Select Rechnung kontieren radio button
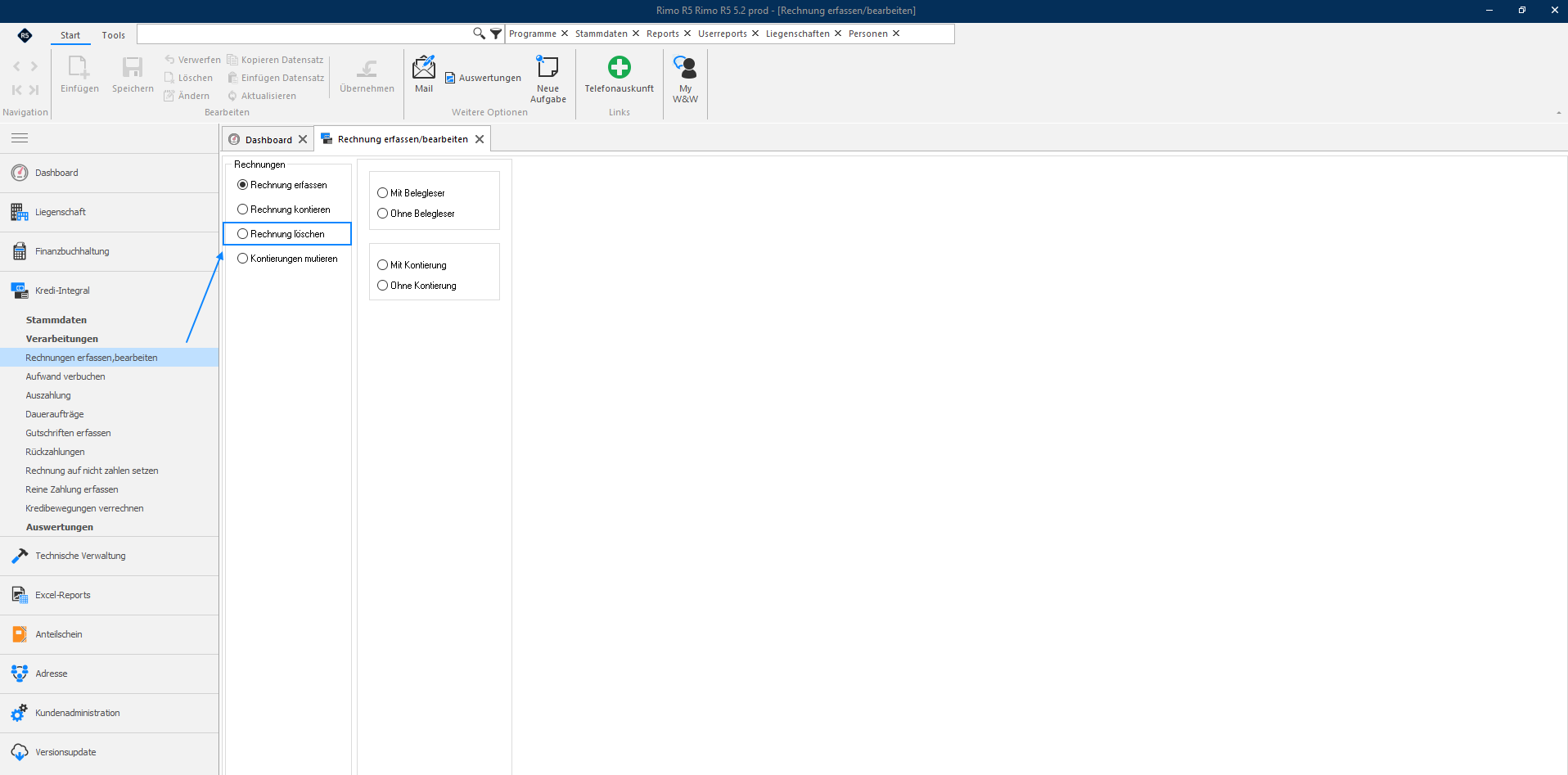This screenshot has height=775, width=1568. tap(242, 210)
